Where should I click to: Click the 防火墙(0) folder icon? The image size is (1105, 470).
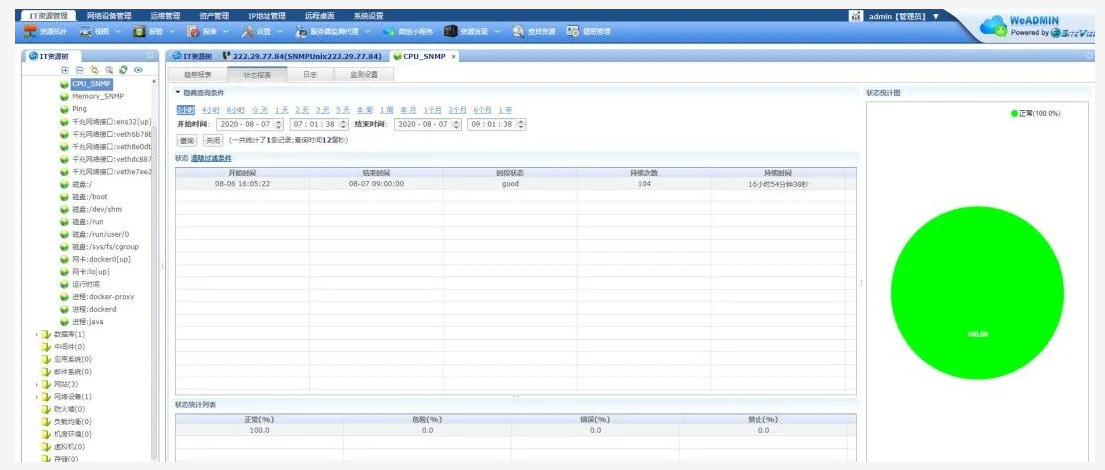[47, 409]
